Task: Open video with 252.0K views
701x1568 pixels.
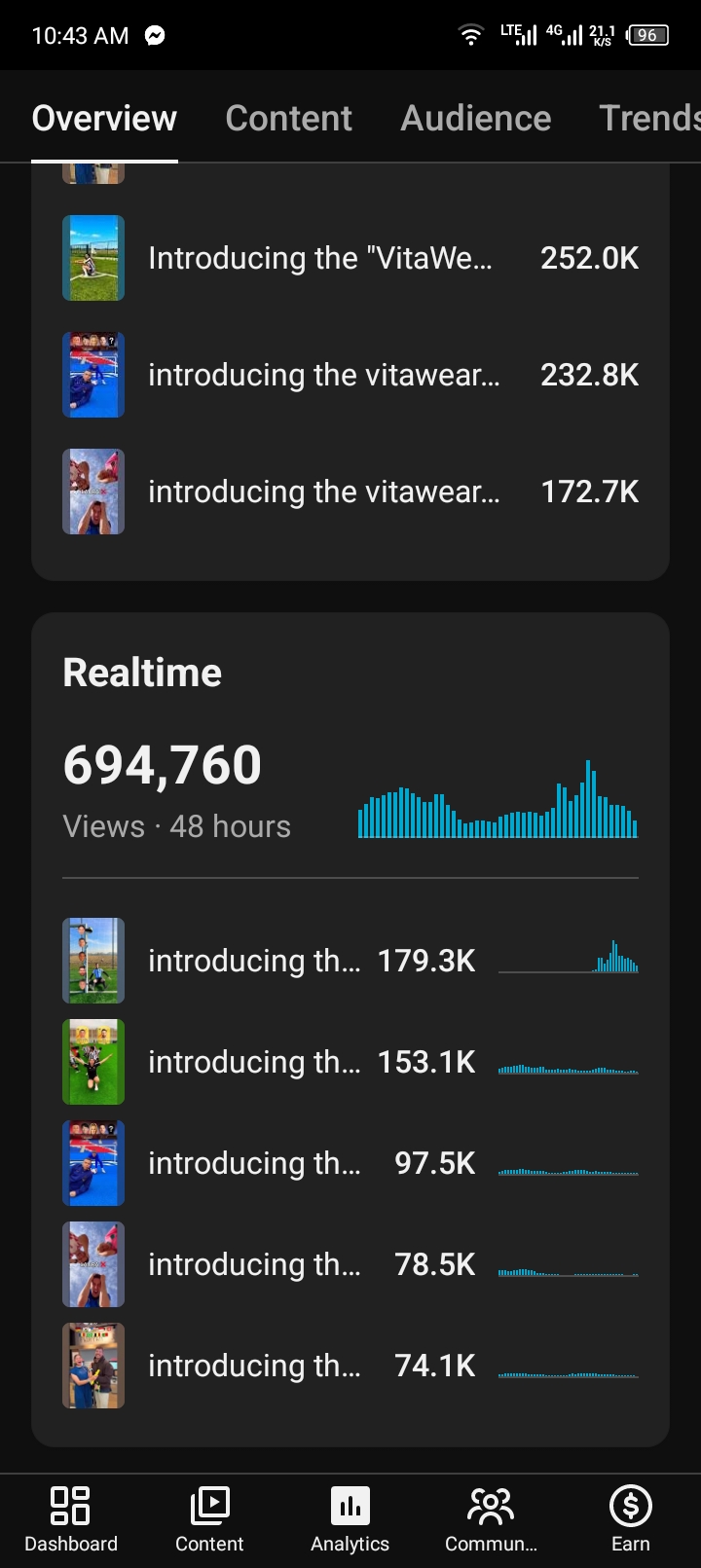Action: coord(350,258)
